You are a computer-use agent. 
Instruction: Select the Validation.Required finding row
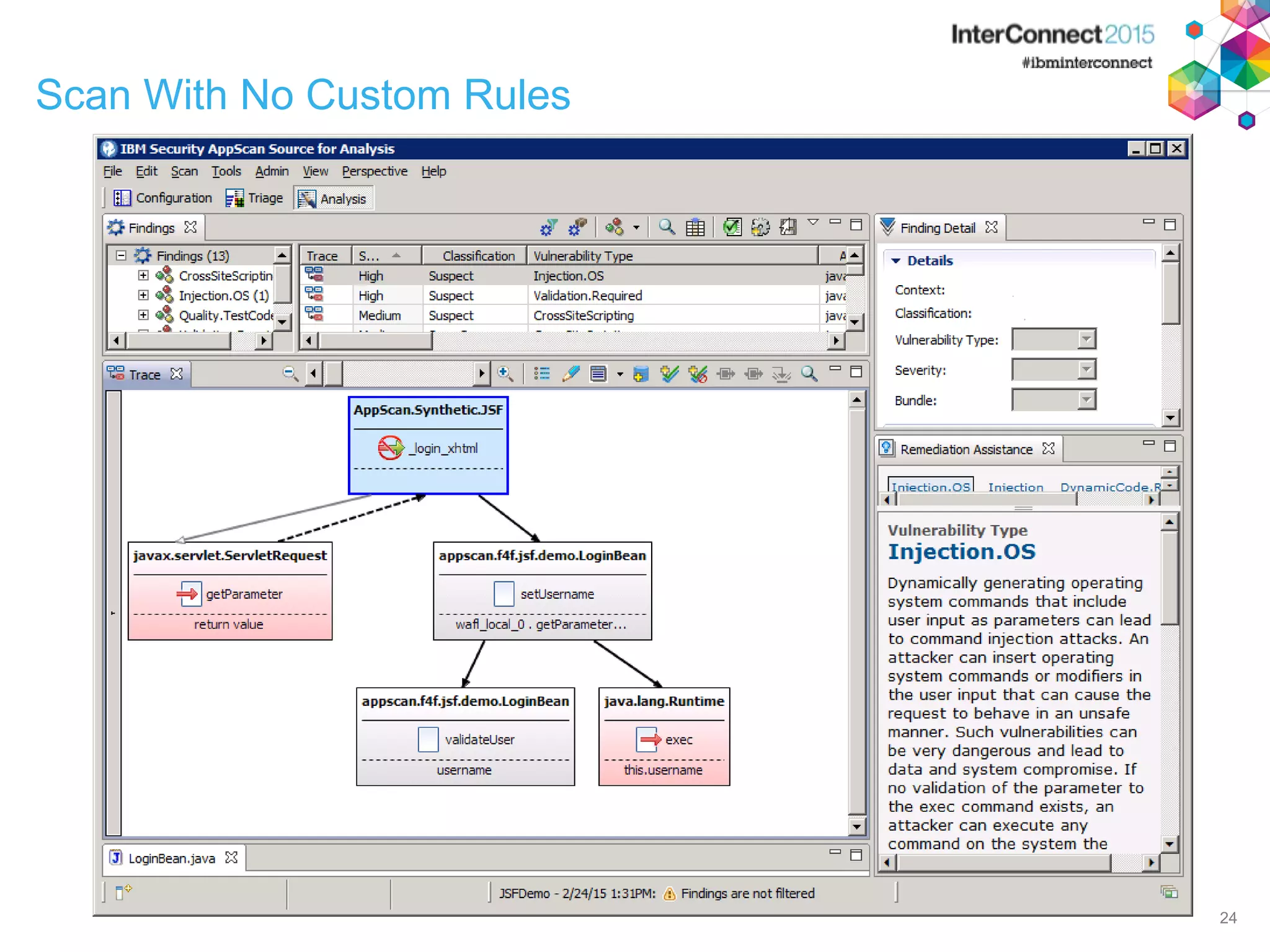[587, 296]
